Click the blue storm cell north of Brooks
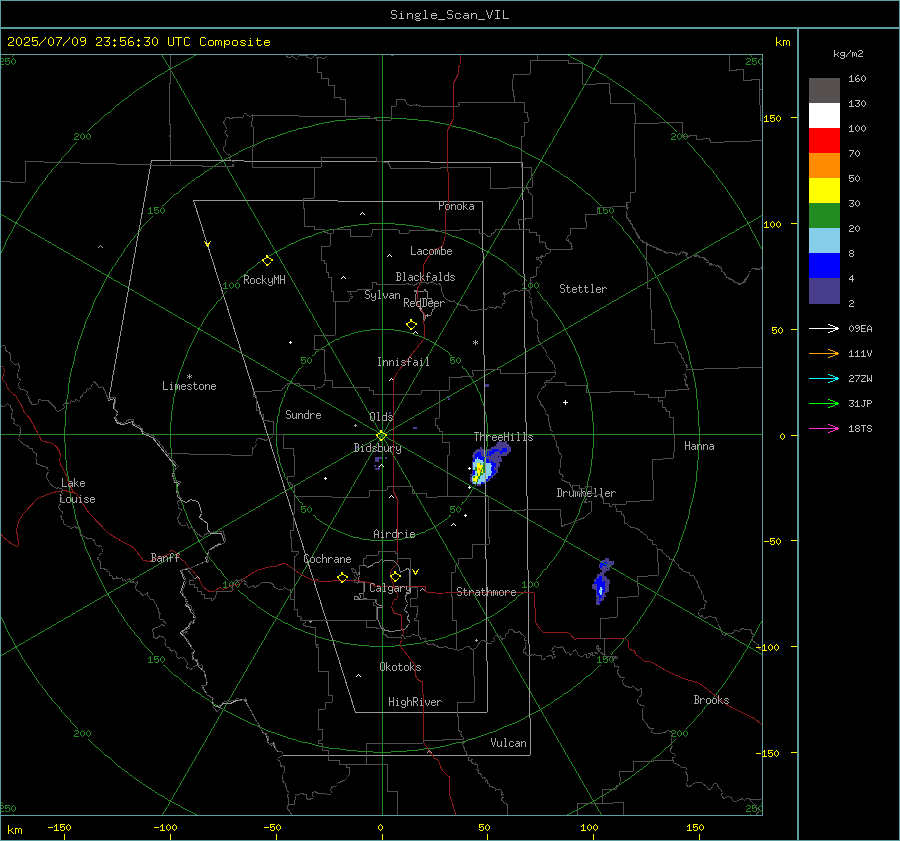The image size is (900, 841). click(x=602, y=581)
